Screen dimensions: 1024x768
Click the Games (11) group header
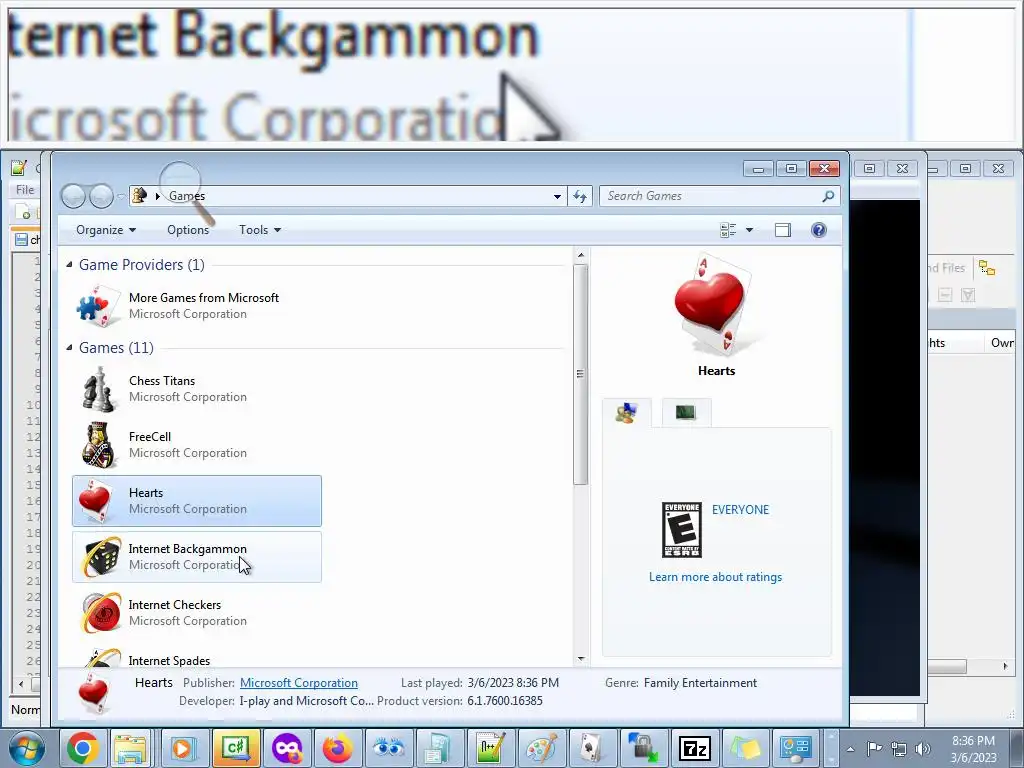click(x=116, y=347)
